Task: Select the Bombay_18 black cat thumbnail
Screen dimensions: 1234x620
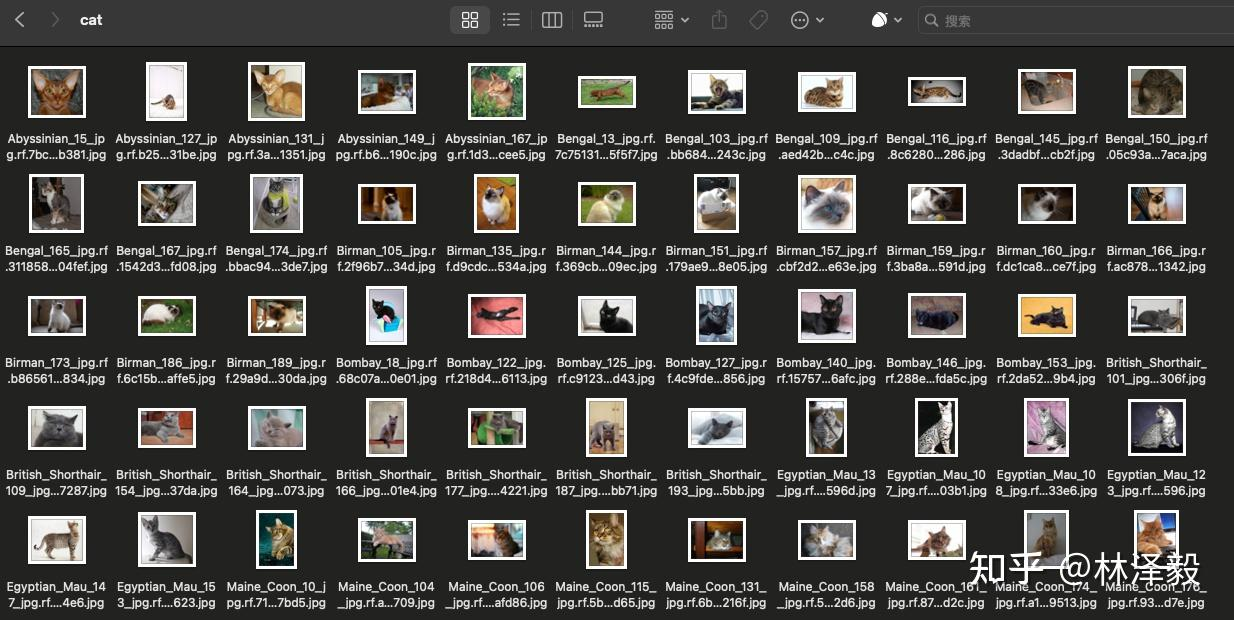Action: pos(387,316)
